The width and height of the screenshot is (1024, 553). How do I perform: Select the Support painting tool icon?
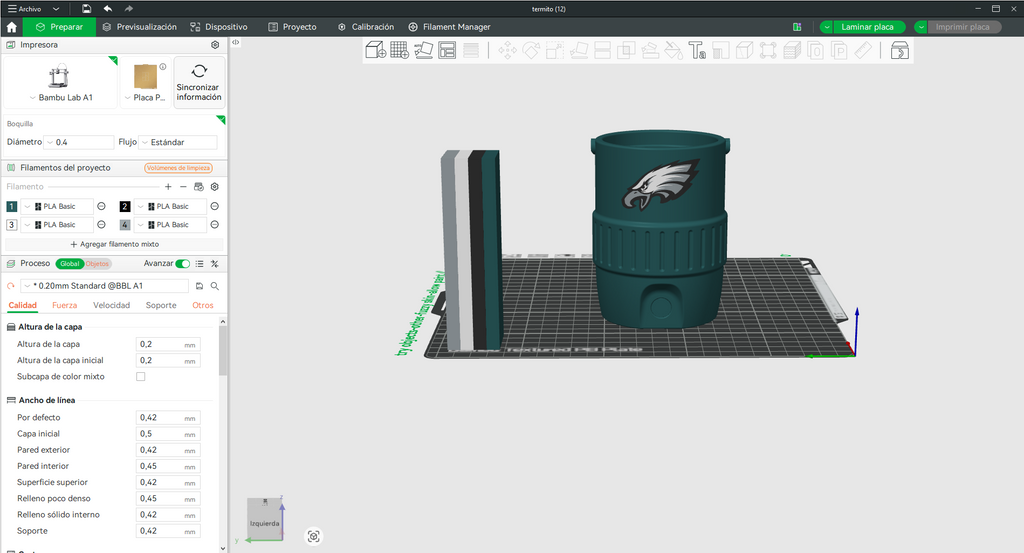[650, 50]
